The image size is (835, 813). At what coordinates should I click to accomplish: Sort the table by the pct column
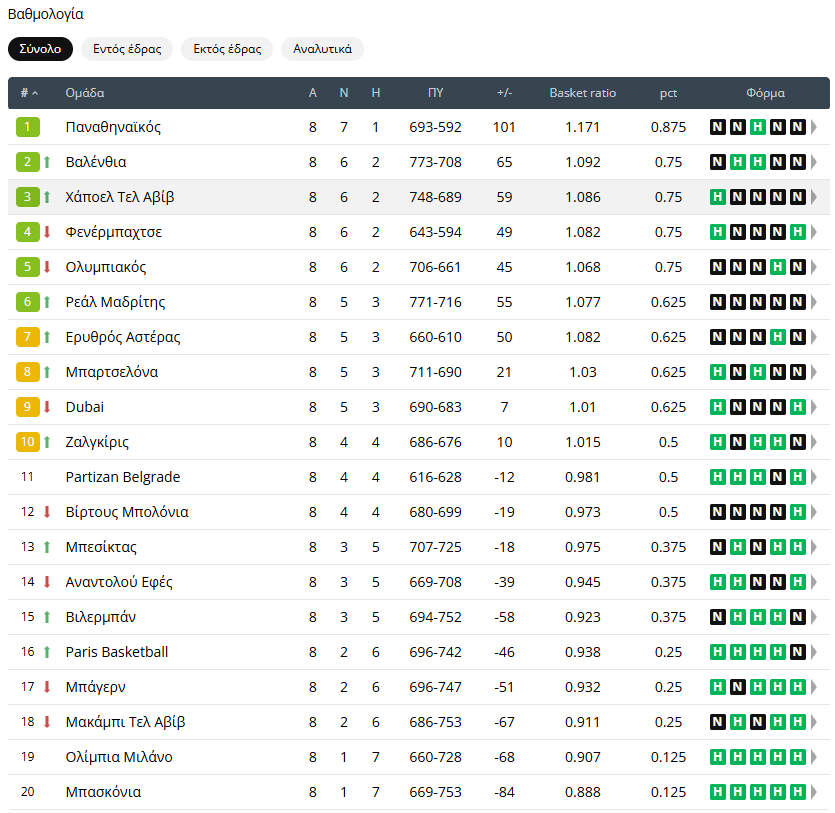pyautogui.click(x=668, y=93)
